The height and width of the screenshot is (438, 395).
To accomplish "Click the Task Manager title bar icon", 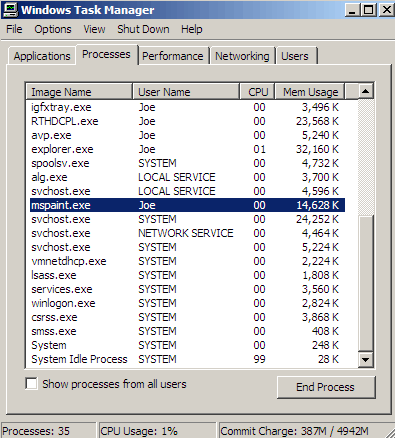I will (10, 10).
